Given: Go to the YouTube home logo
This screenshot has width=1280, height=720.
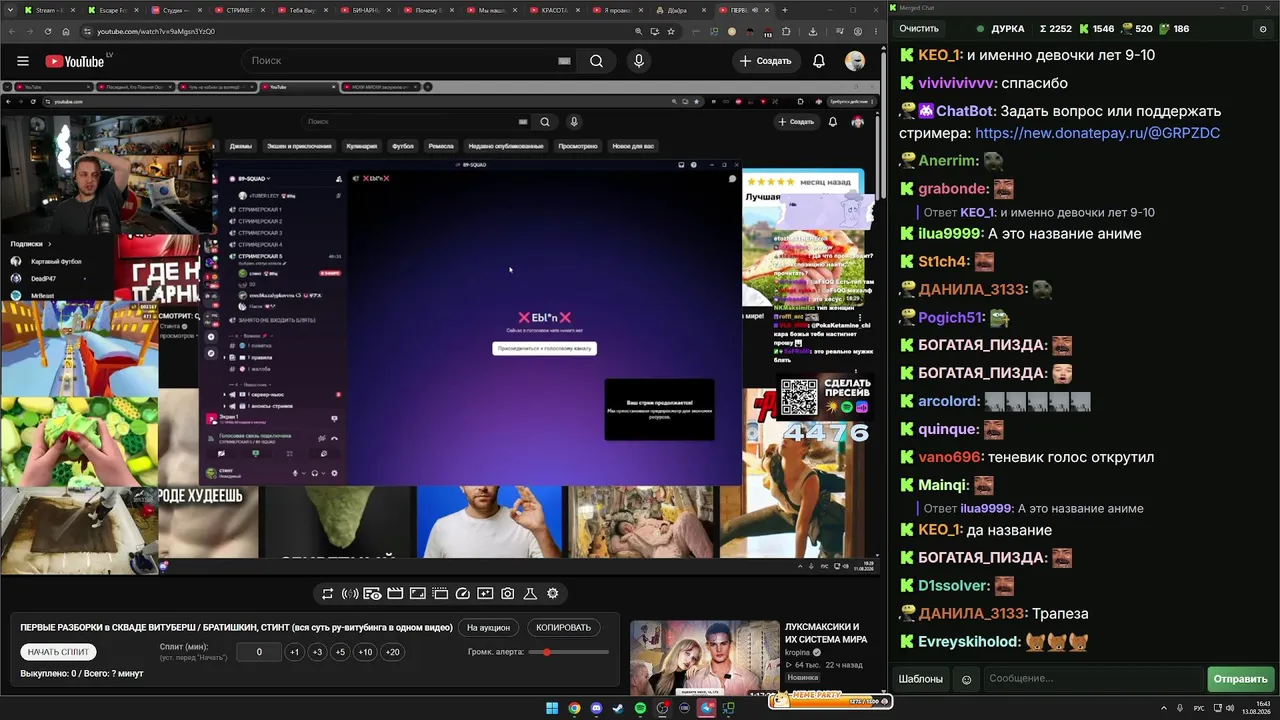Looking at the screenshot, I should tap(74, 61).
